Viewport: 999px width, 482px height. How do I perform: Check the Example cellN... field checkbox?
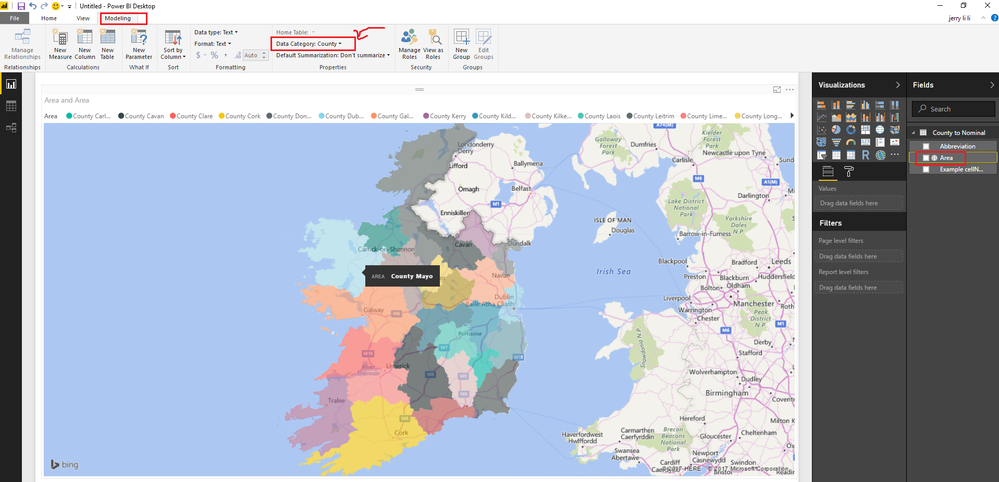tap(926, 169)
